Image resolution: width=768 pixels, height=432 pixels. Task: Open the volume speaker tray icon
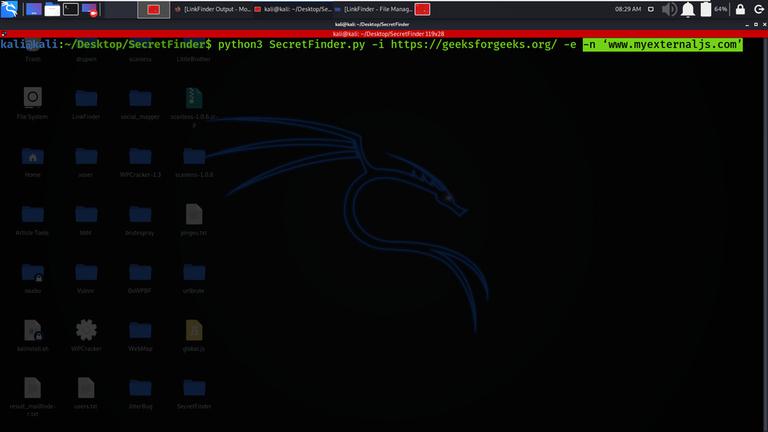click(x=669, y=9)
